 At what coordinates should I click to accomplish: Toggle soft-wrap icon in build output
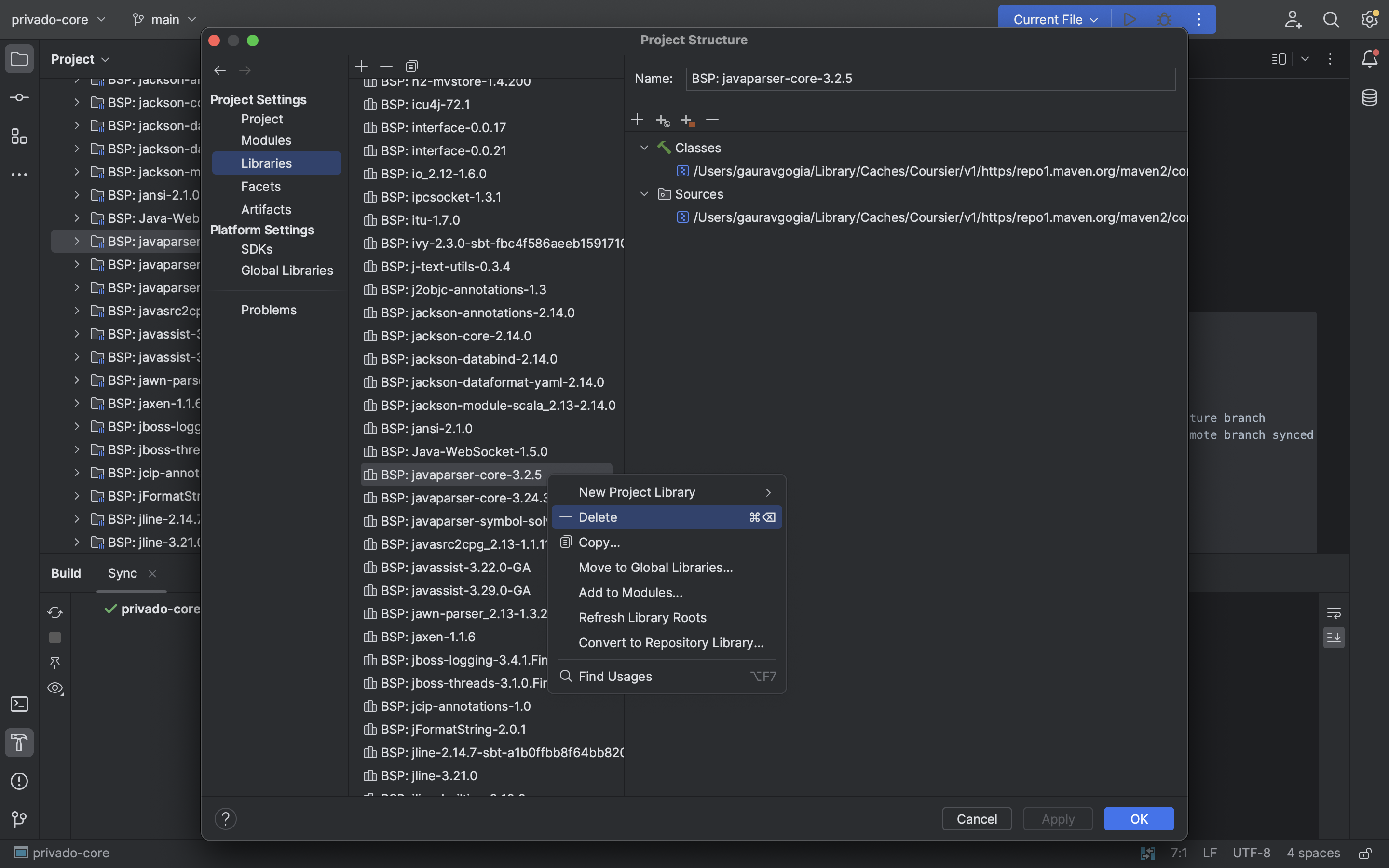click(x=1334, y=612)
